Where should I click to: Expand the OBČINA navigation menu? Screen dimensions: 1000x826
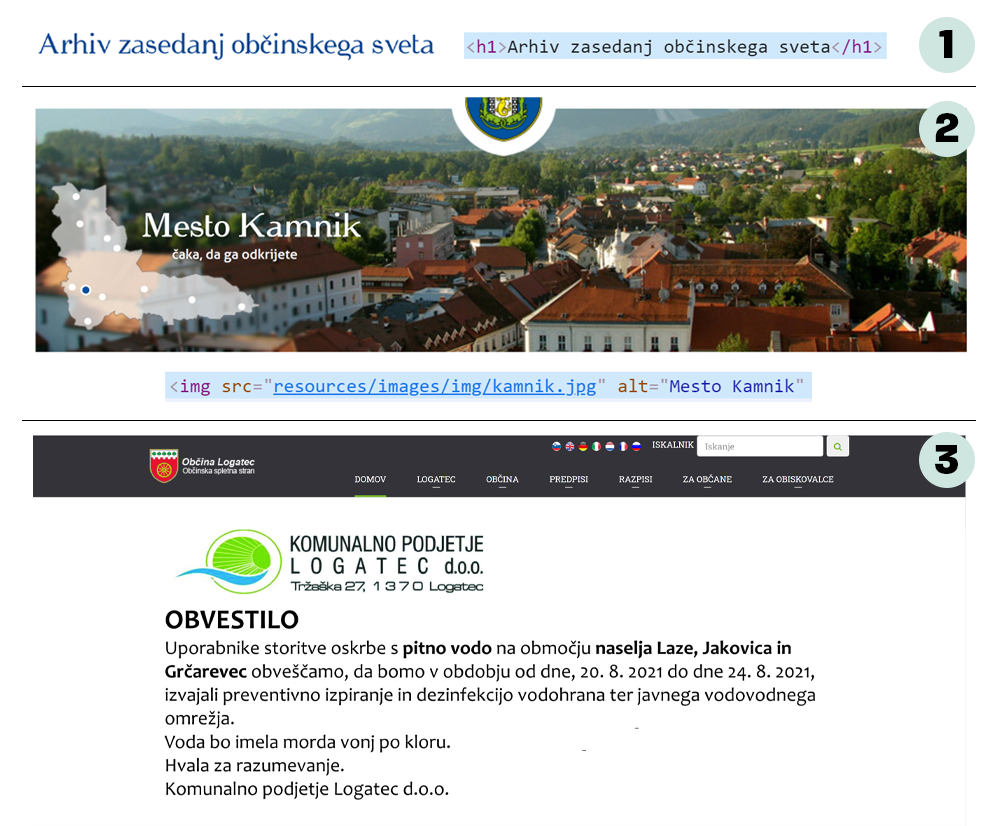[x=502, y=480]
